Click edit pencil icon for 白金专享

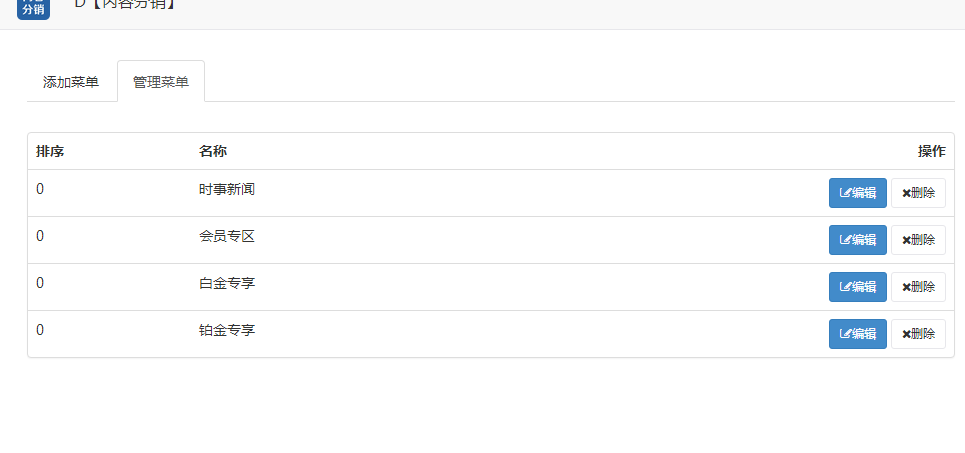[846, 287]
